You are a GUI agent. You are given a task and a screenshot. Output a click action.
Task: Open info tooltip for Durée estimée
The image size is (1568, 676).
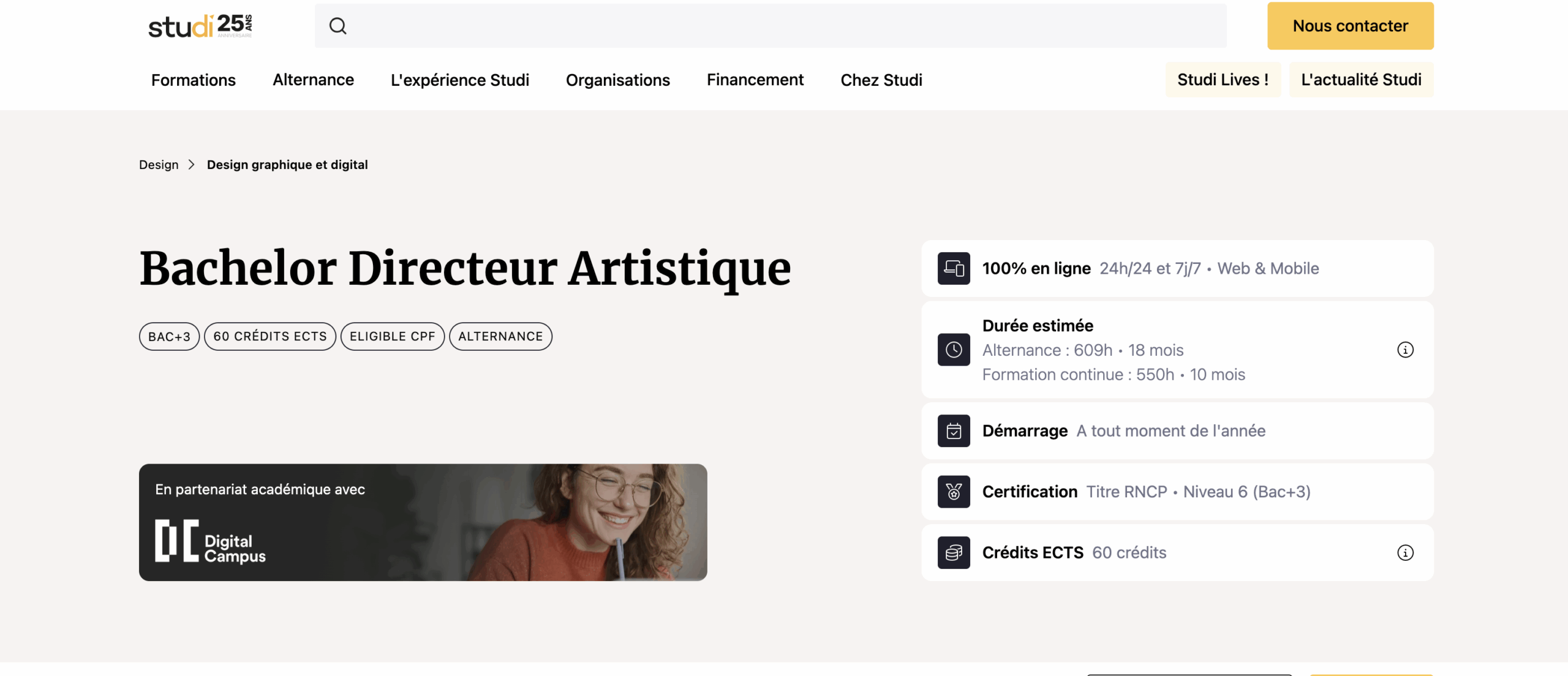tap(1405, 350)
